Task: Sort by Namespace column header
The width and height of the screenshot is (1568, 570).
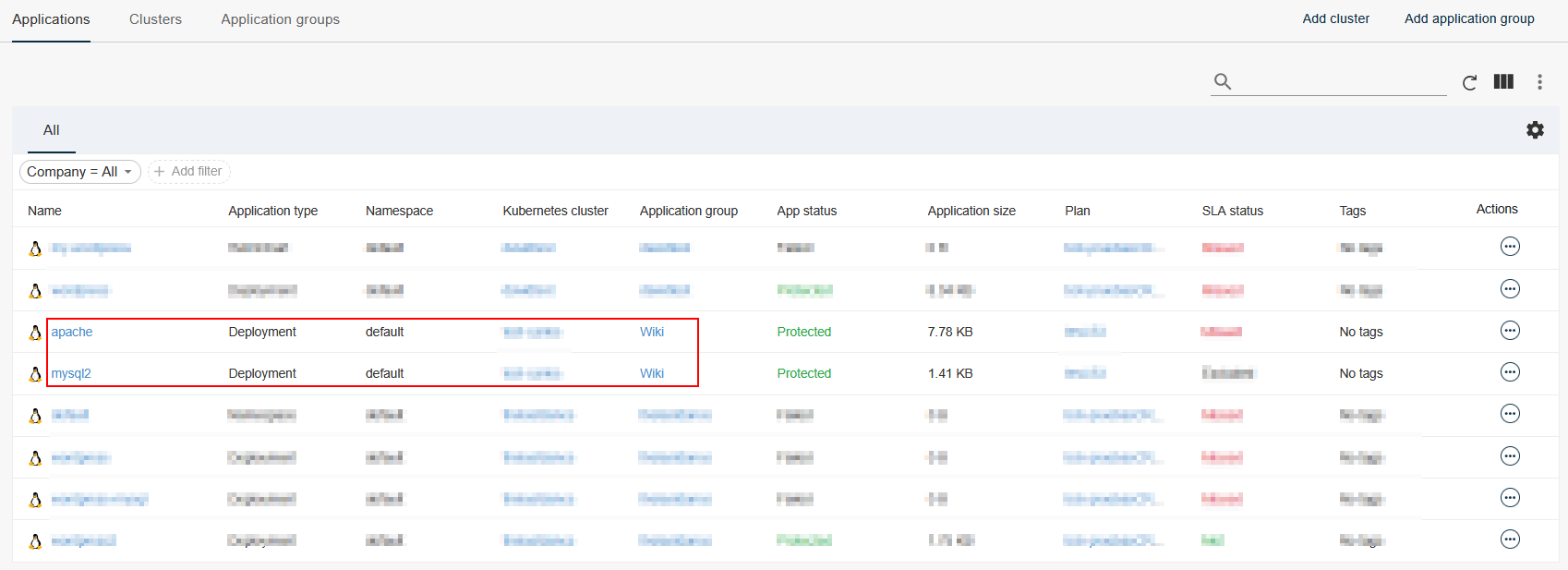Action: (399, 211)
